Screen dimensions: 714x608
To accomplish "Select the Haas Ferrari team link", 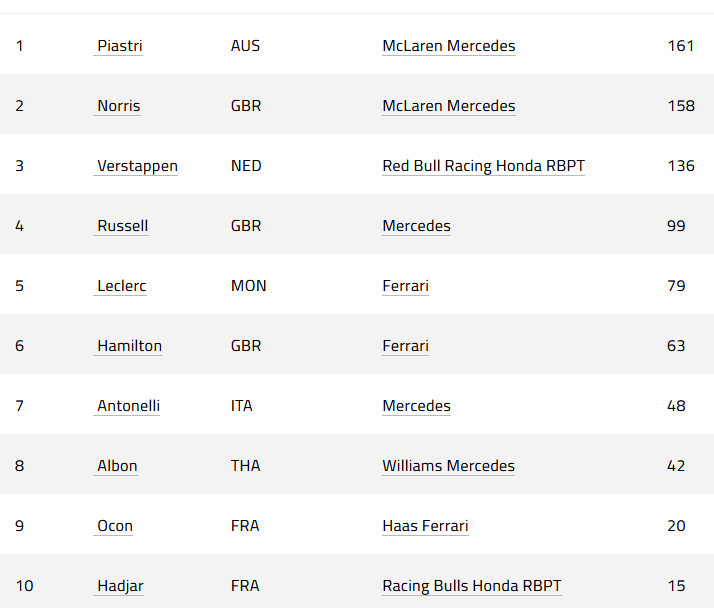I will [425, 526].
